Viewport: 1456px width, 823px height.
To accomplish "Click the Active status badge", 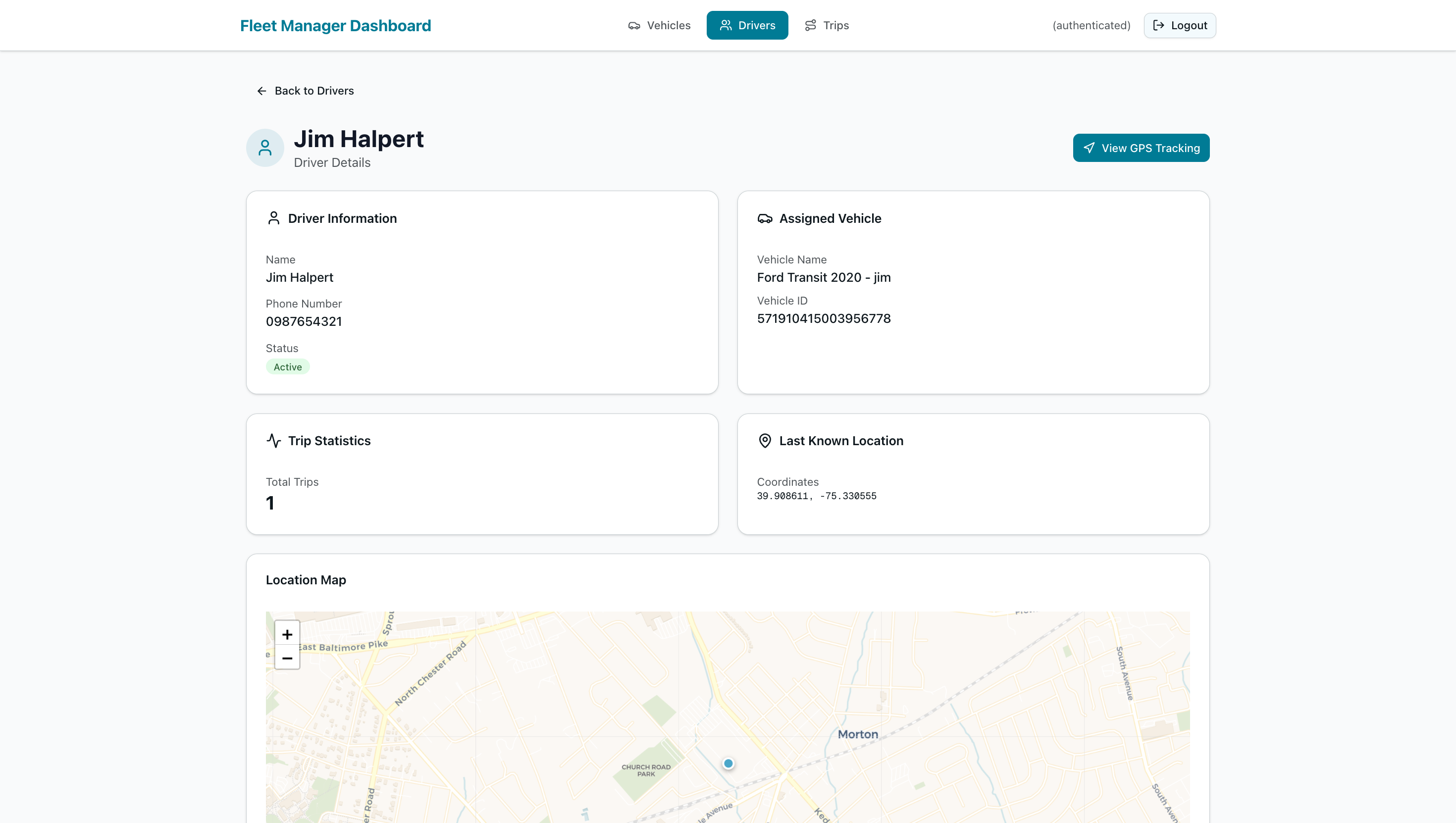I will (287, 367).
